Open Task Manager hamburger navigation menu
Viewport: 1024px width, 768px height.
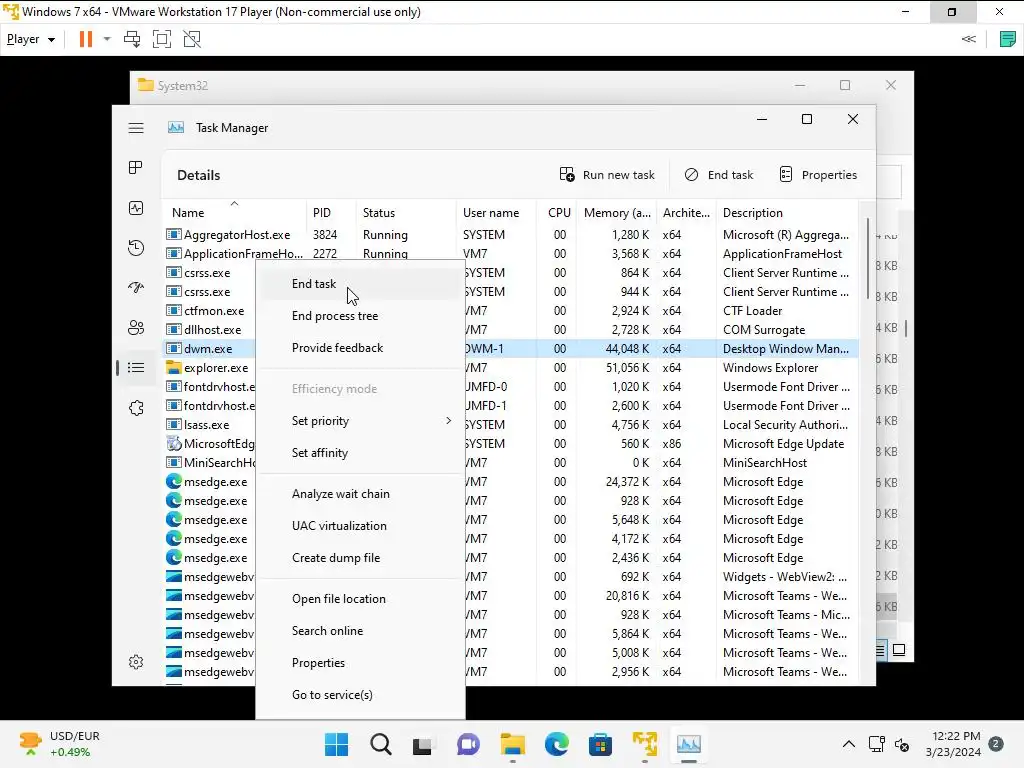click(x=136, y=128)
